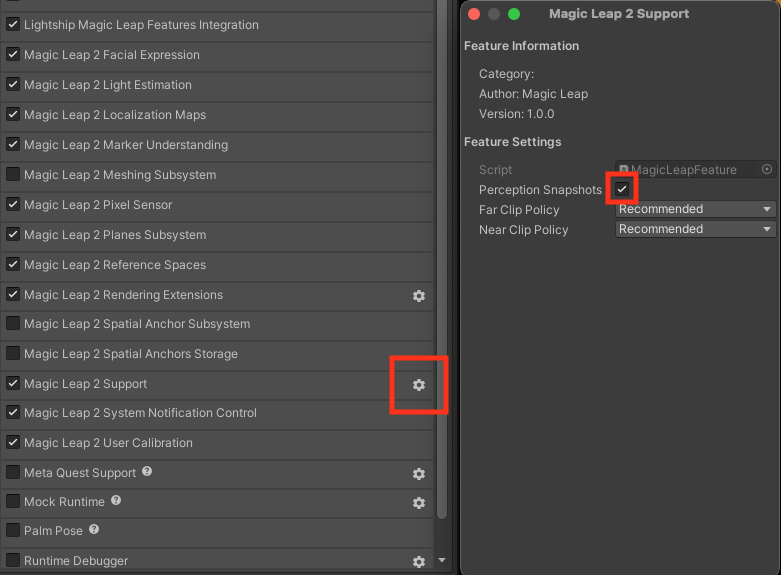Image resolution: width=781 pixels, height=575 pixels.
Task: Click the Version: 1.0.0 text
Action: pyautogui.click(x=517, y=114)
